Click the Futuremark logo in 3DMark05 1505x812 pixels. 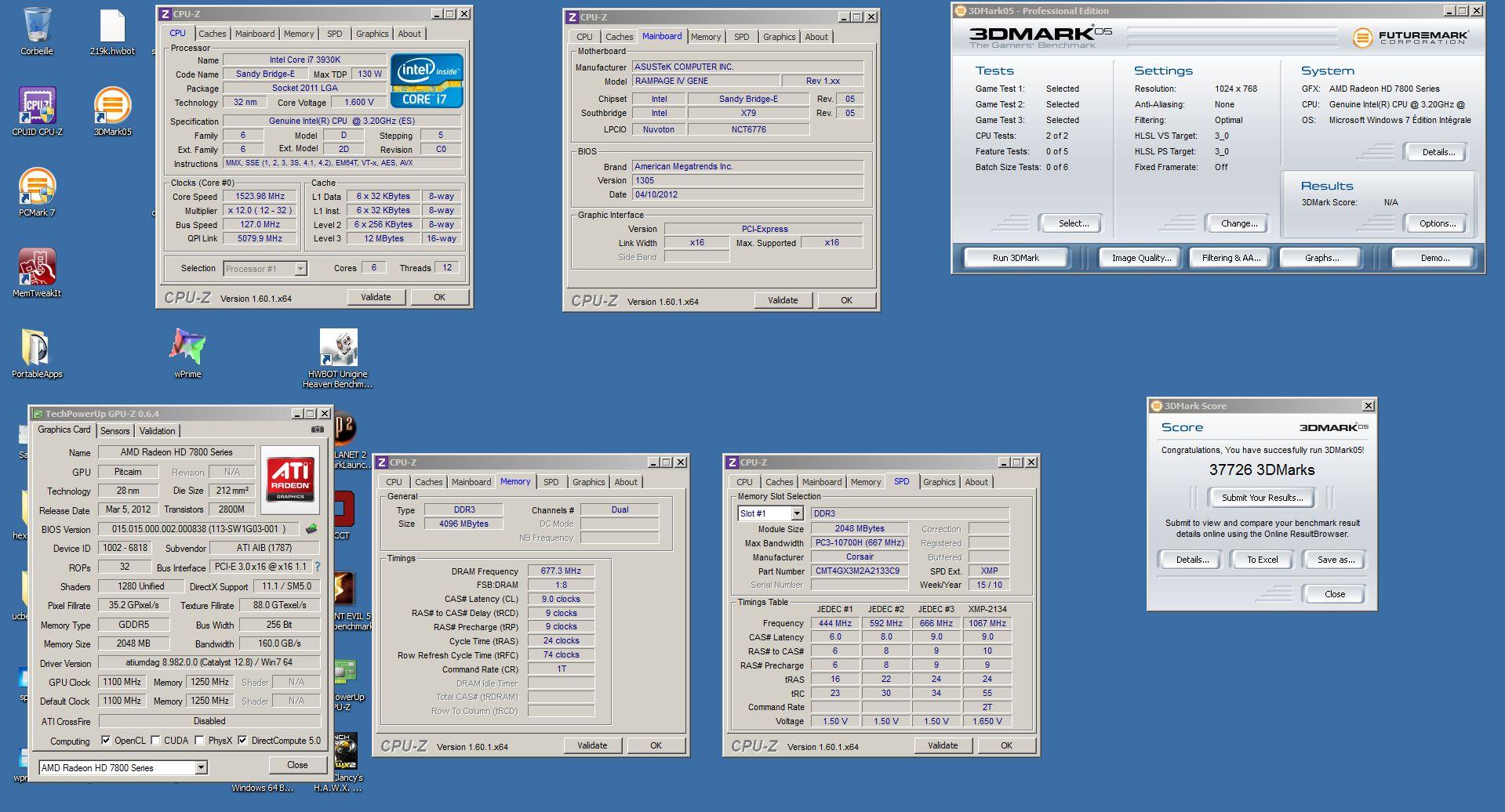(x=1411, y=37)
